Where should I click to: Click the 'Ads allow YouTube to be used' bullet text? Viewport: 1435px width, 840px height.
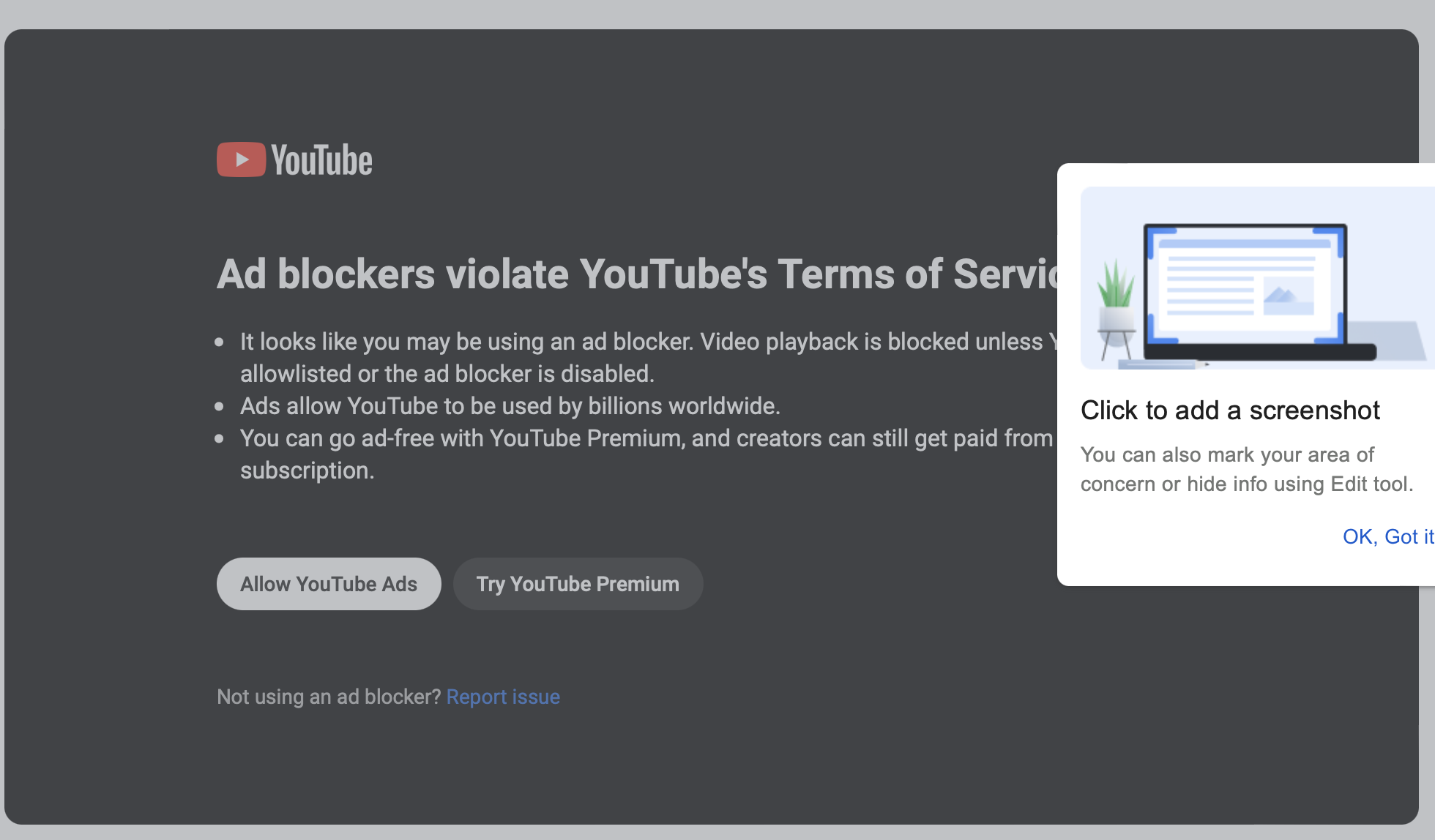510,406
